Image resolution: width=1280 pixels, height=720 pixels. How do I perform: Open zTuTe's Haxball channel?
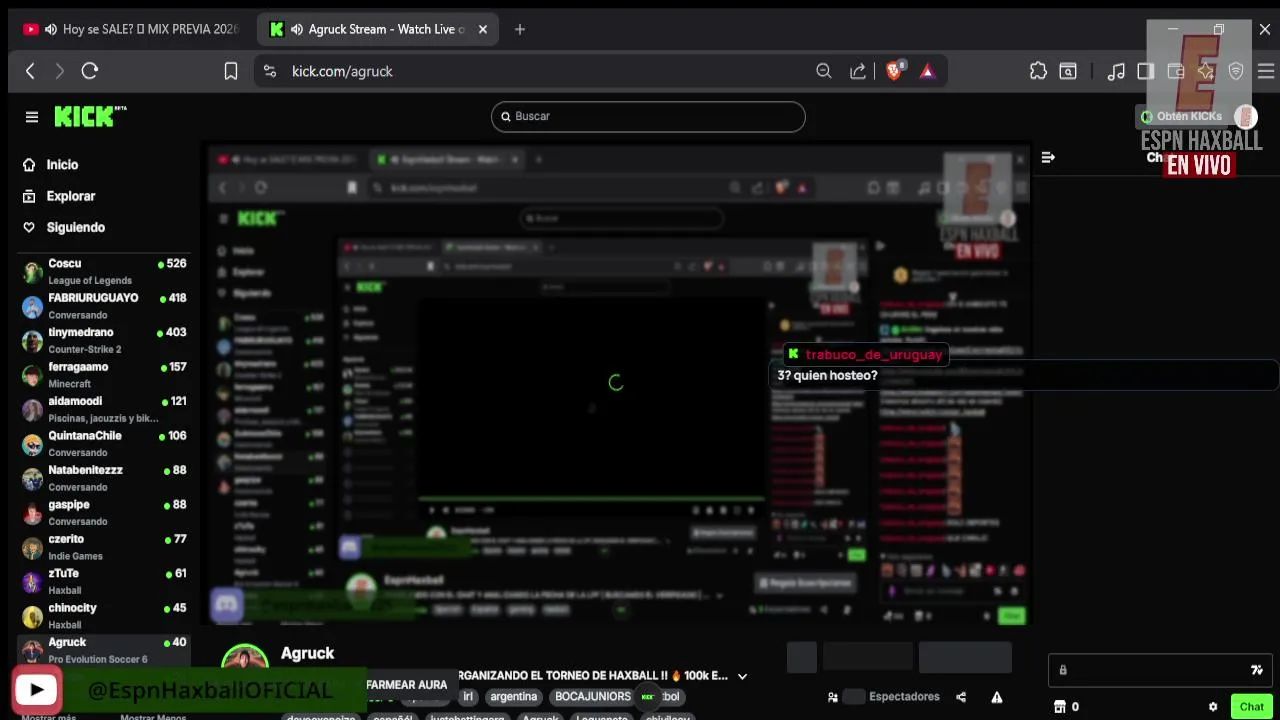click(x=104, y=581)
